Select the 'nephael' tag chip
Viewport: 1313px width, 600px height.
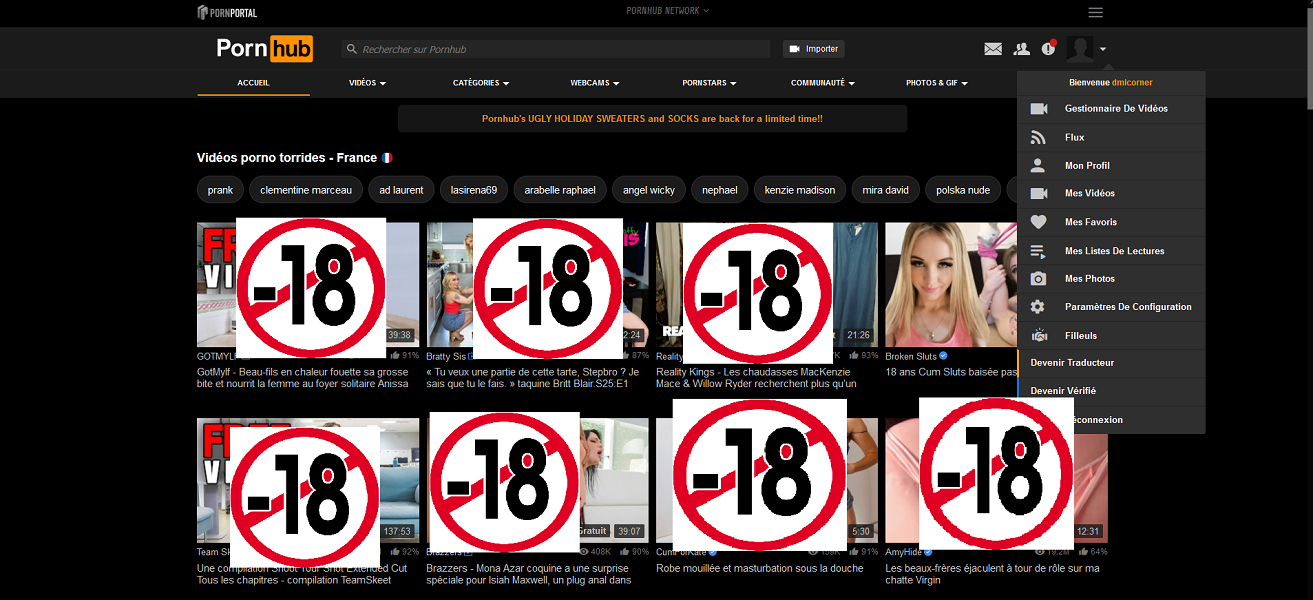(720, 190)
